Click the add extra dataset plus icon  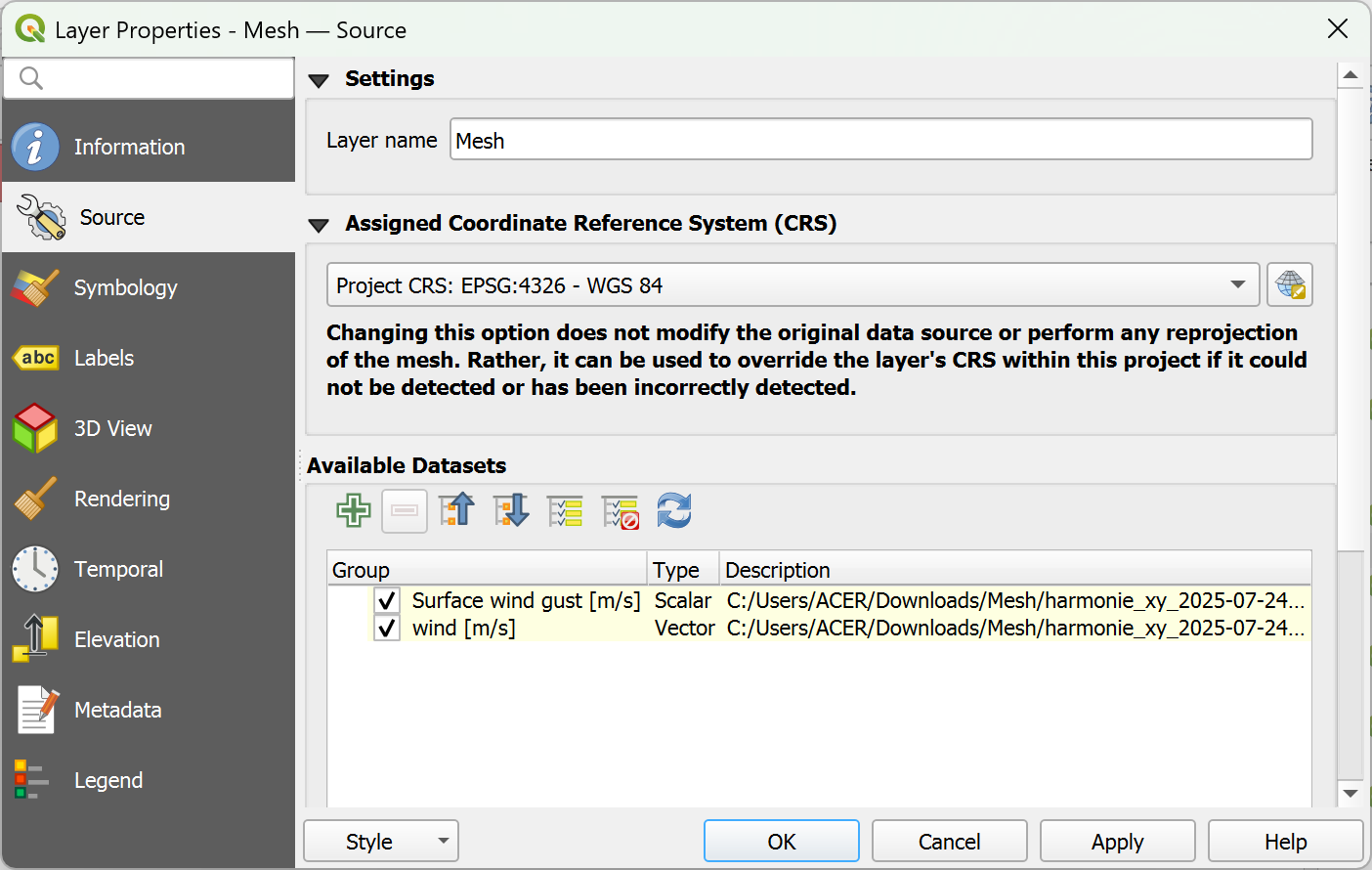(354, 510)
